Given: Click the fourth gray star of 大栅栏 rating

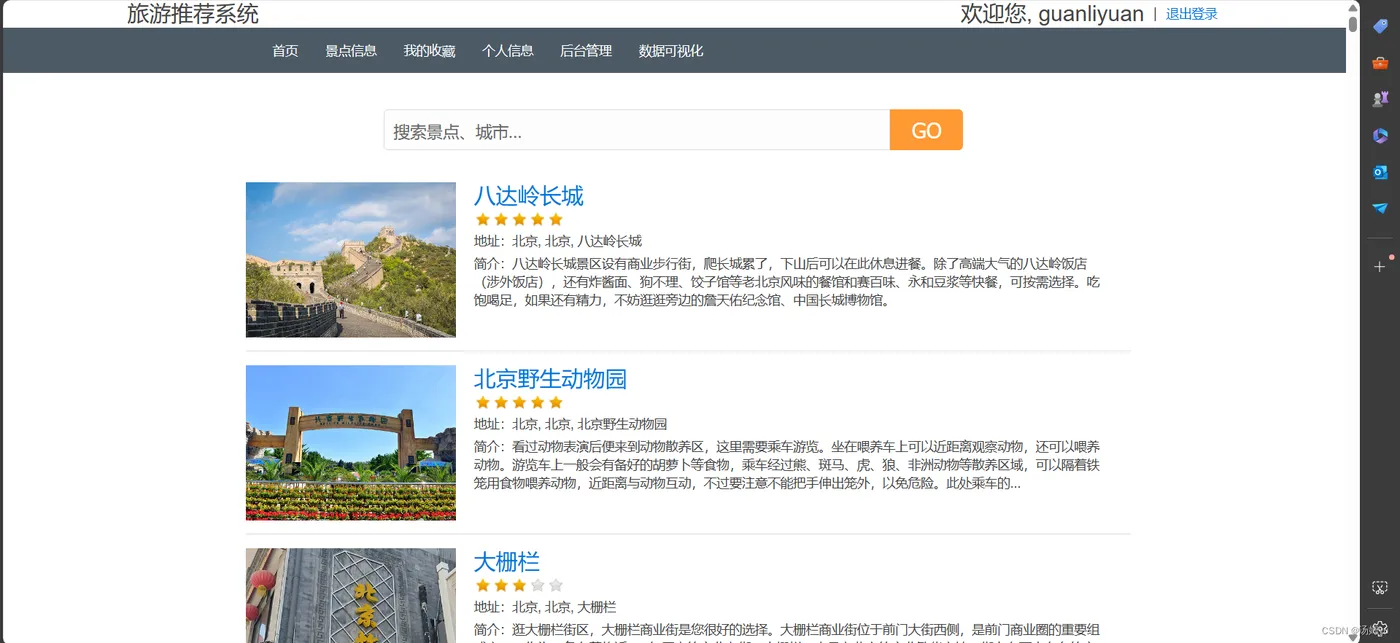Looking at the screenshot, I should tap(538, 585).
